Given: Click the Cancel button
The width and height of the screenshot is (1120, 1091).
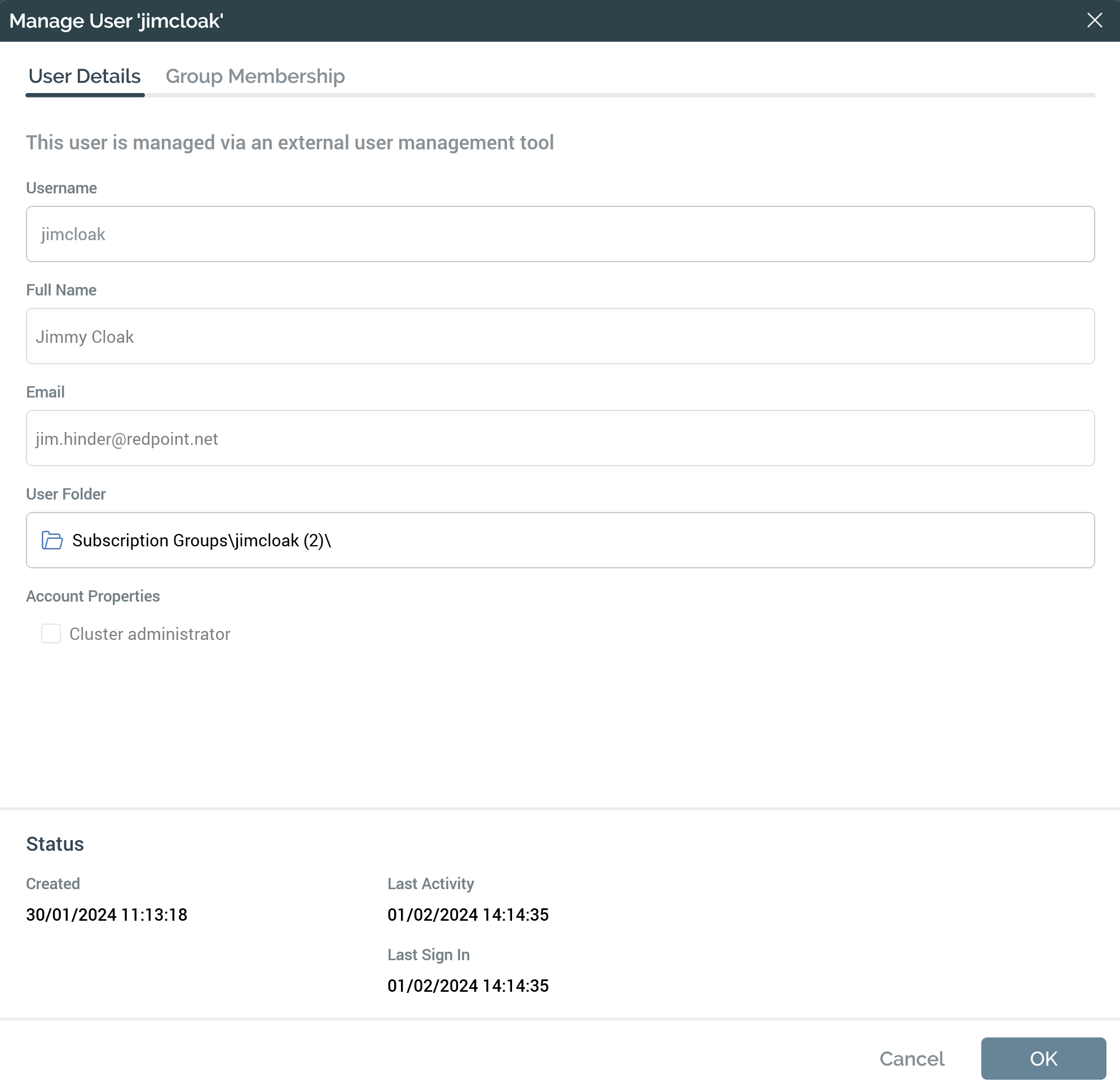Looking at the screenshot, I should tap(911, 1058).
